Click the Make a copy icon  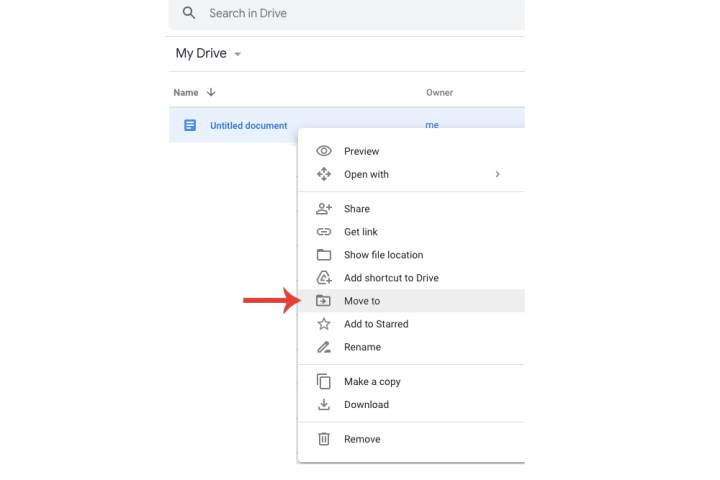(324, 381)
